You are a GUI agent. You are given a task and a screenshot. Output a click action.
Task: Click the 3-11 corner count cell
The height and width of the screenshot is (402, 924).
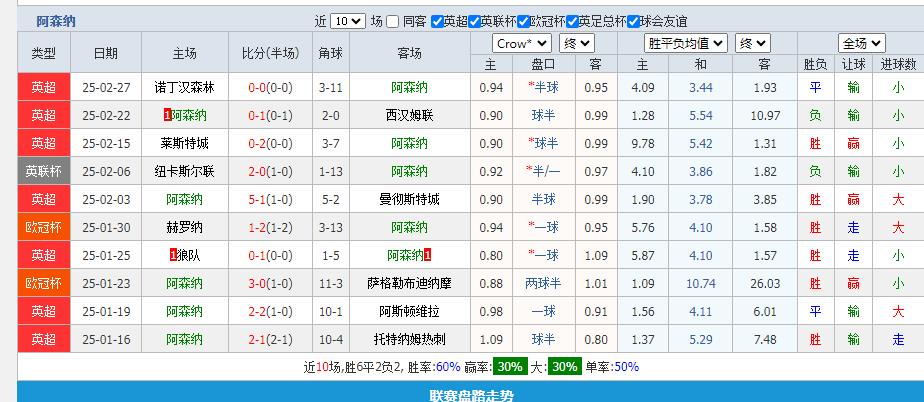click(x=331, y=88)
